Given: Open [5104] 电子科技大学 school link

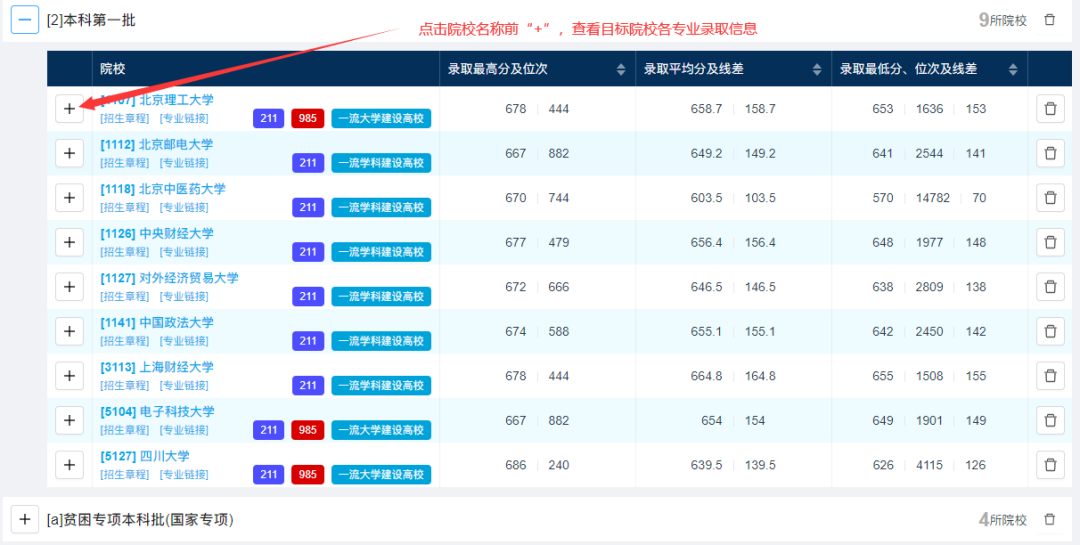Looking at the screenshot, I should coord(157,411).
